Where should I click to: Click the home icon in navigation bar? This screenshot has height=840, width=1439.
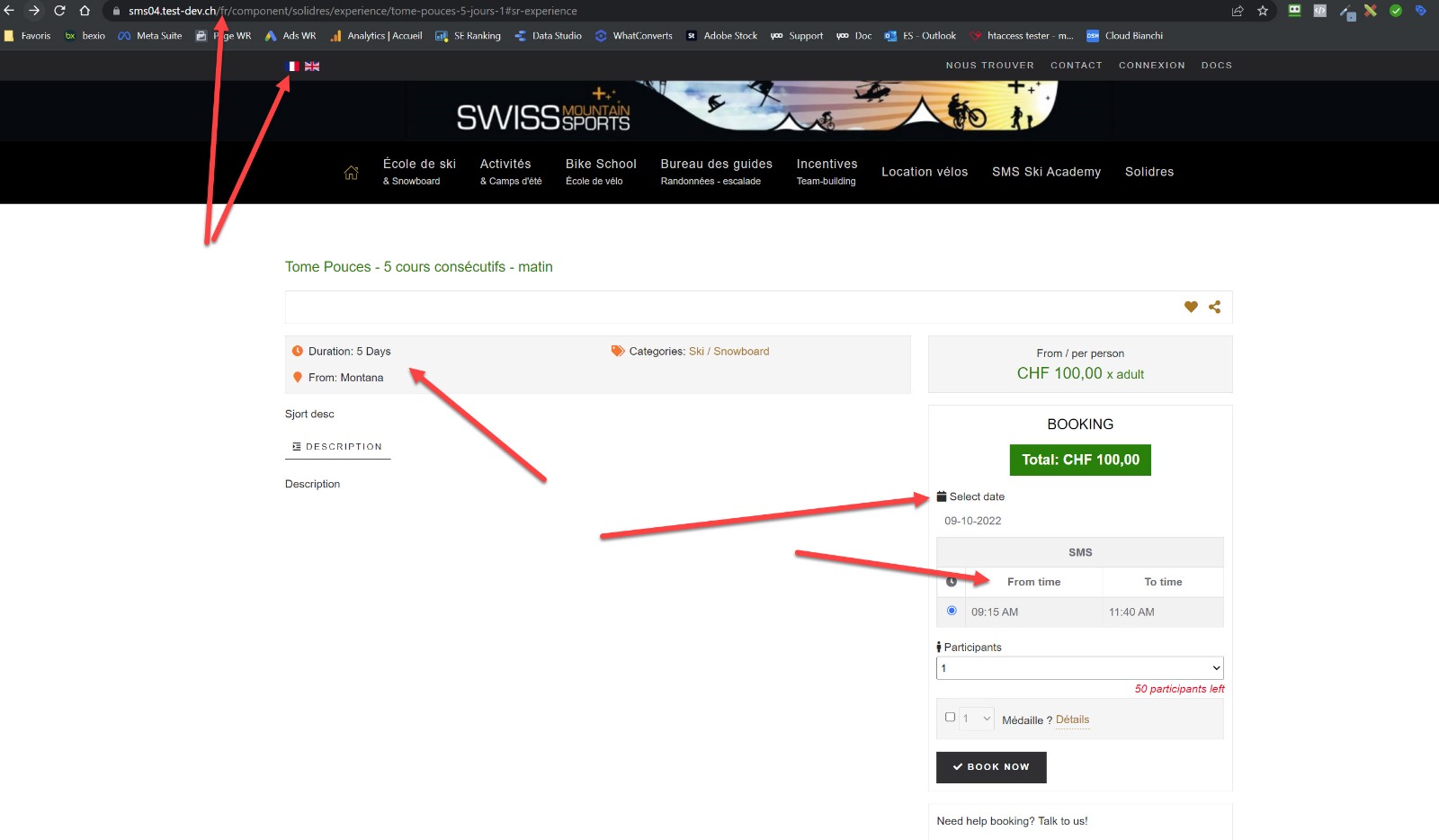coord(351,173)
